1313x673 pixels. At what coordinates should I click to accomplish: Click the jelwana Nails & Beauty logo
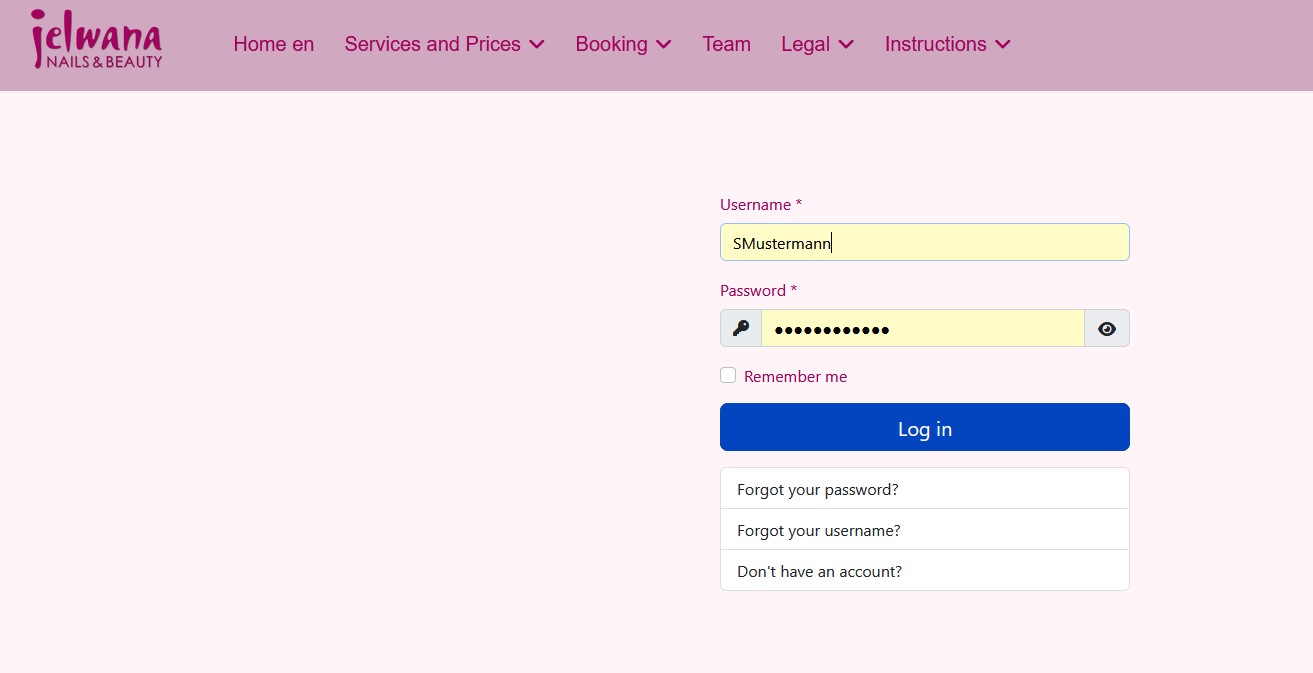(x=95, y=40)
